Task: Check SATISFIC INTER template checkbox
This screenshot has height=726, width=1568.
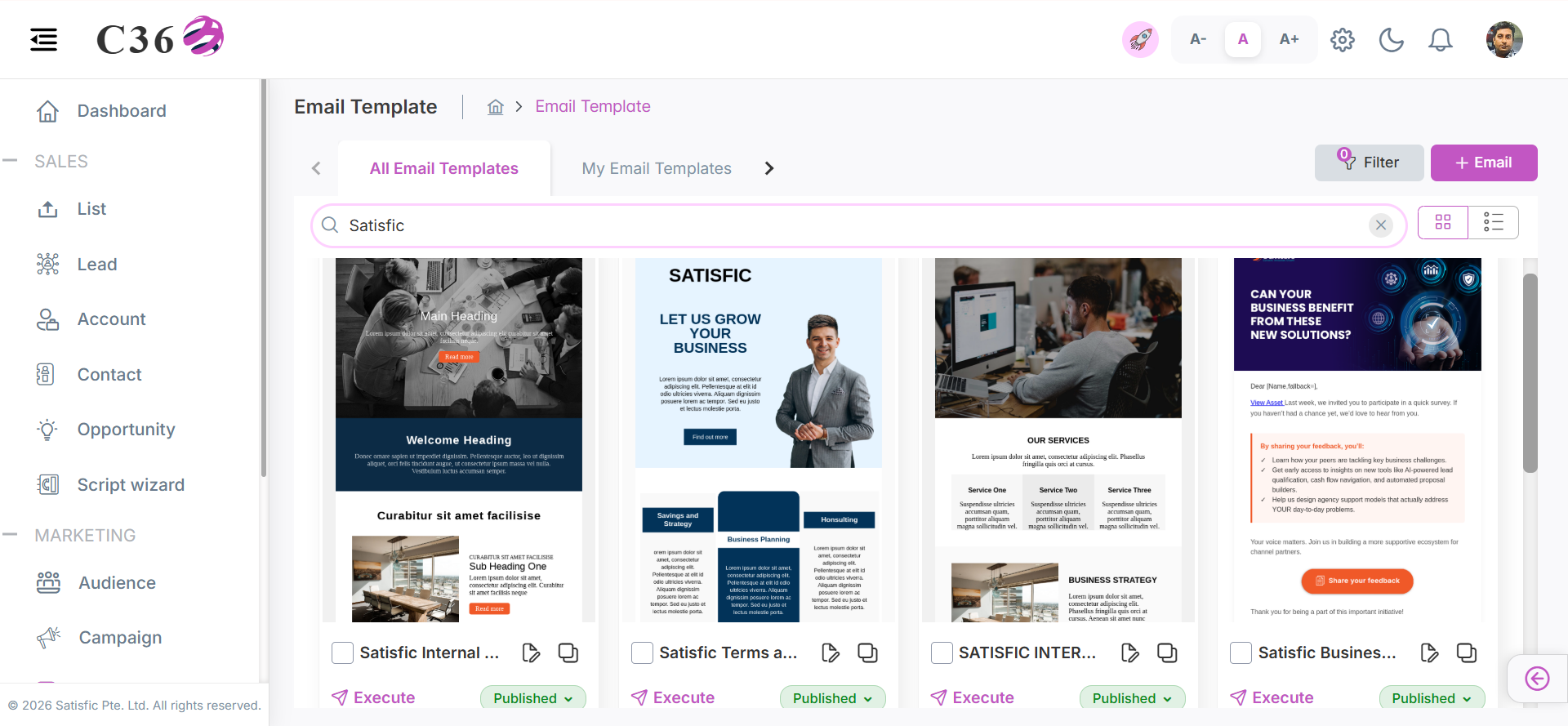Action: [x=942, y=653]
